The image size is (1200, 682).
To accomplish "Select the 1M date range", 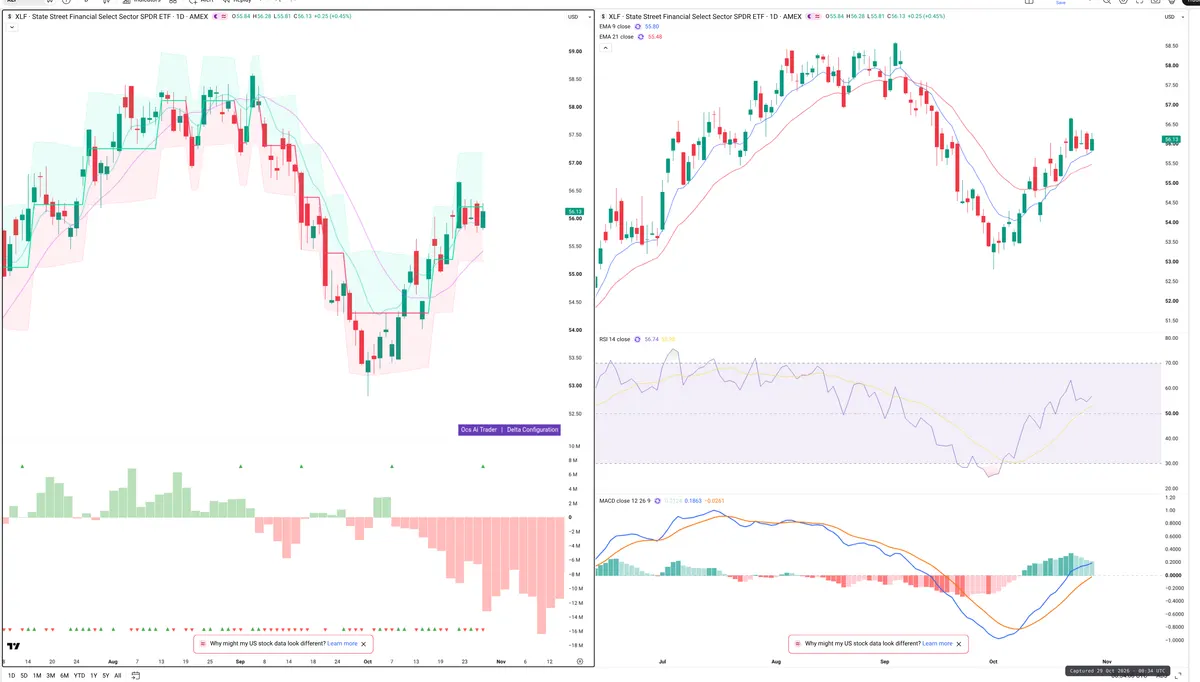I will (x=37, y=676).
